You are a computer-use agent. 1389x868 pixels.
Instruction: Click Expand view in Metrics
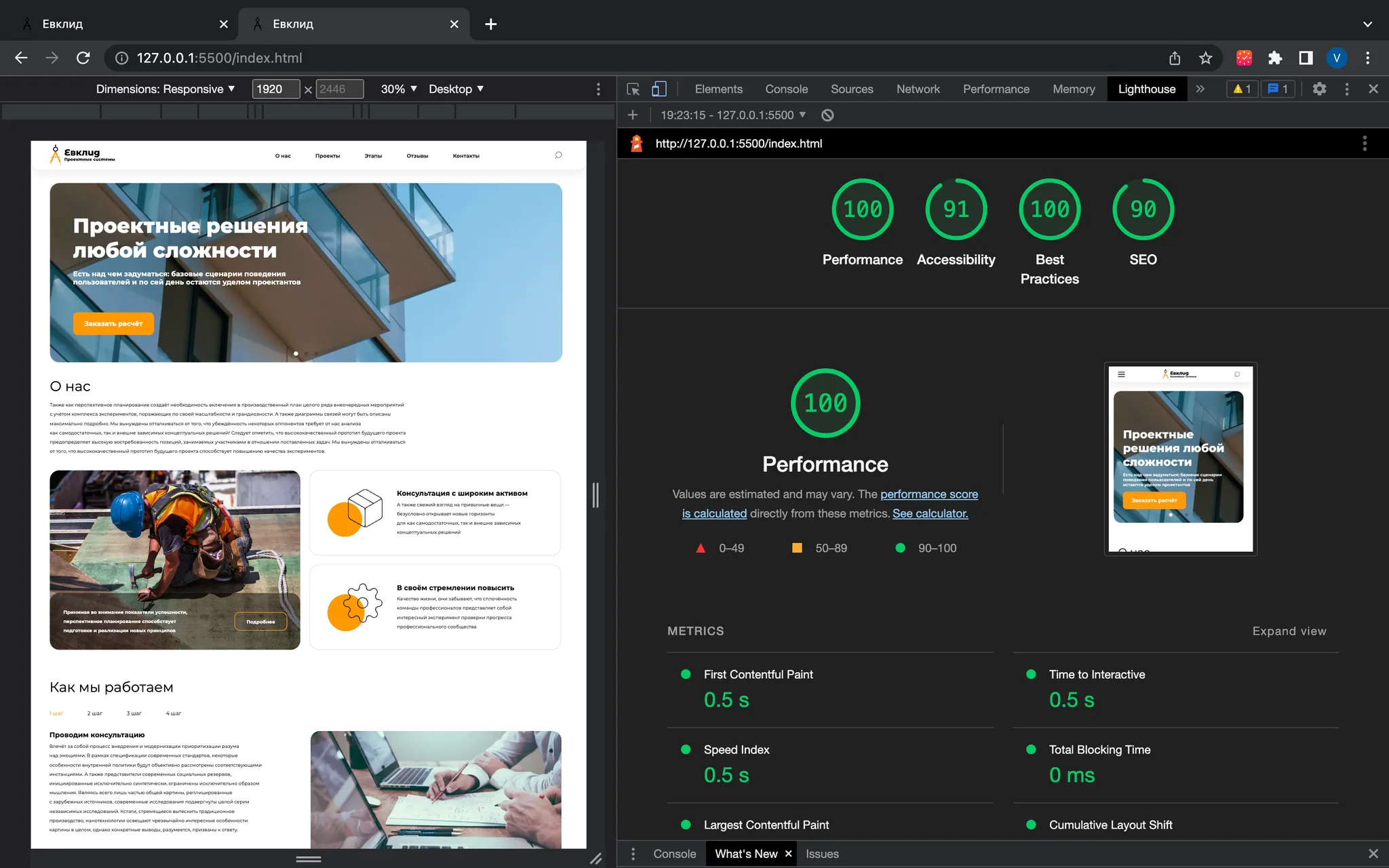click(1289, 631)
